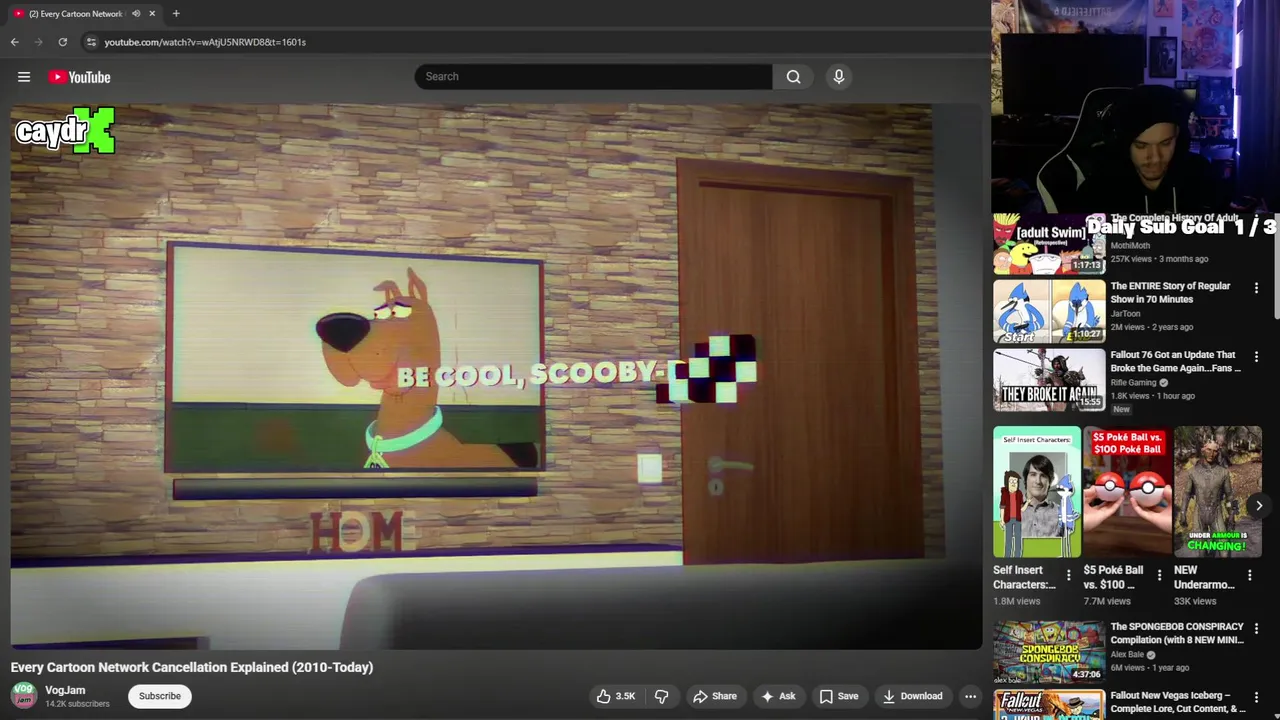The width and height of the screenshot is (1280, 720).
Task: Open the $5 Poké Ball short
Action: tap(1127, 491)
